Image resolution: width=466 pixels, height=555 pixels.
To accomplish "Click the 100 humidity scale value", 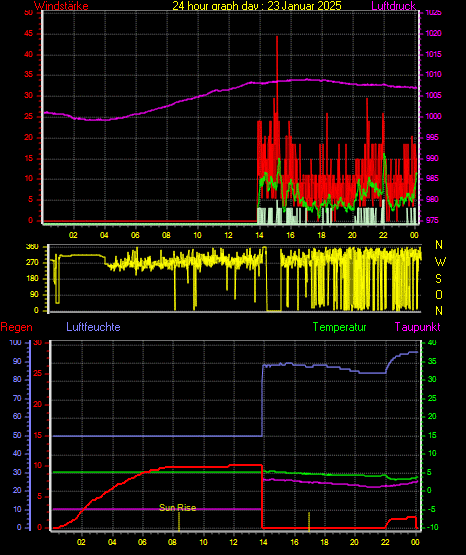I will (x=15, y=343).
